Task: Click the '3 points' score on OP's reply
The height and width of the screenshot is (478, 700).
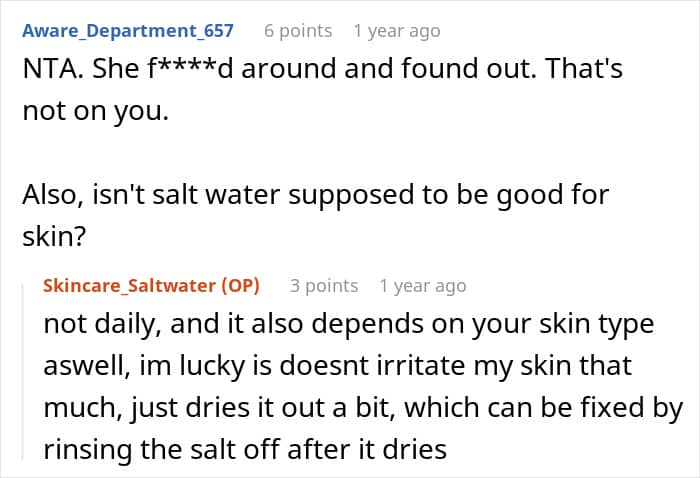Action: tap(323, 285)
